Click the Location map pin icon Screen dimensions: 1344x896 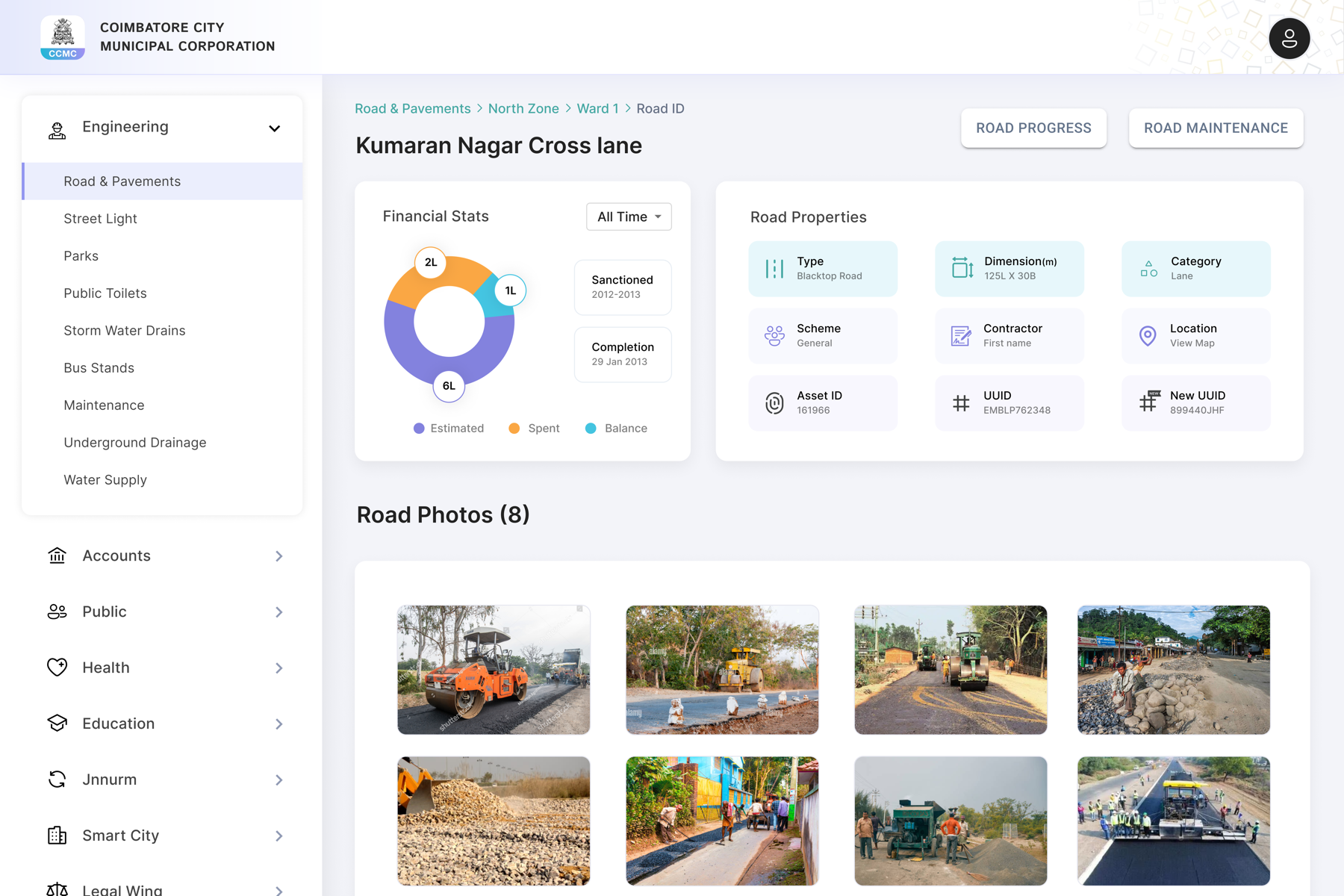click(1148, 336)
